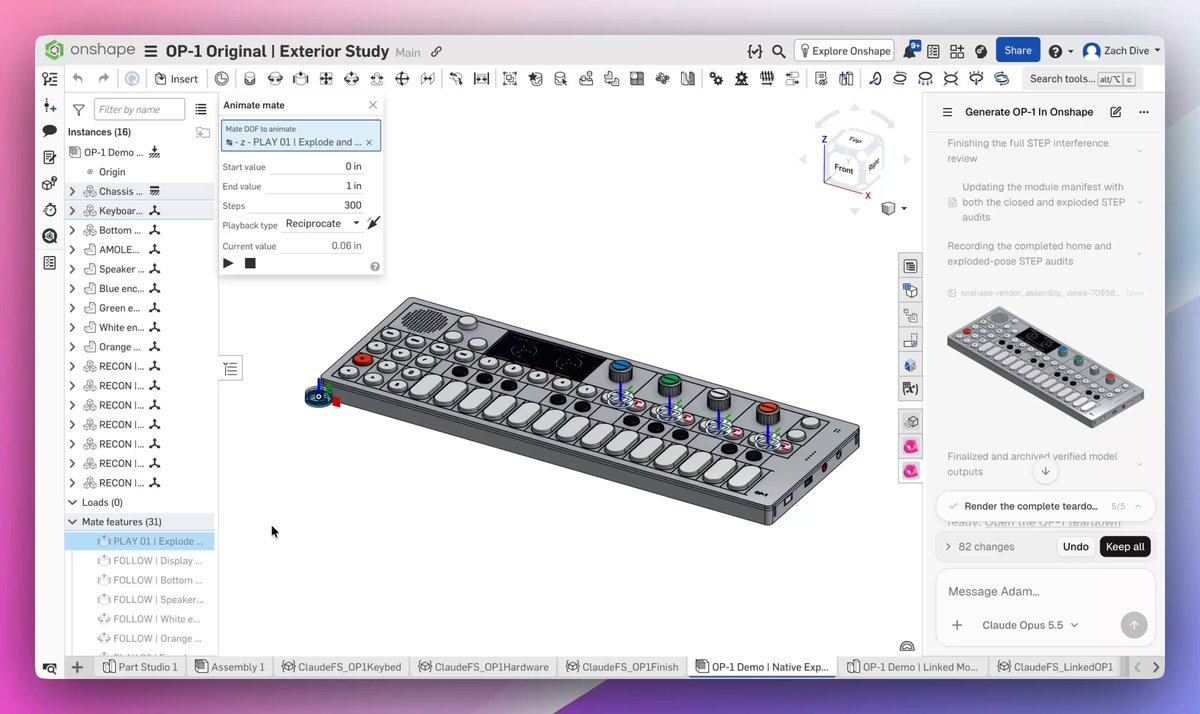Switch to the ClaudeFS_OP1Keybed tab
This screenshot has height=714, width=1200.
tap(341, 667)
